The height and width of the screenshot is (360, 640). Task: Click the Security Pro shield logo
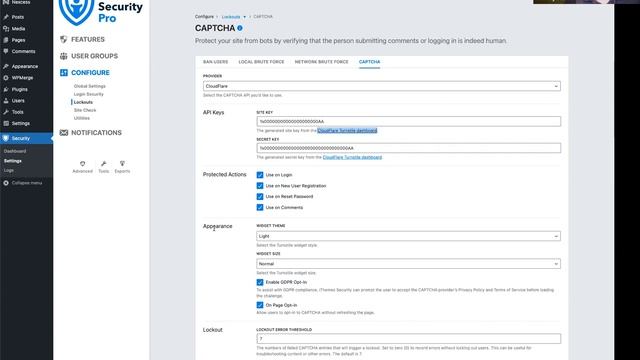pos(76,11)
